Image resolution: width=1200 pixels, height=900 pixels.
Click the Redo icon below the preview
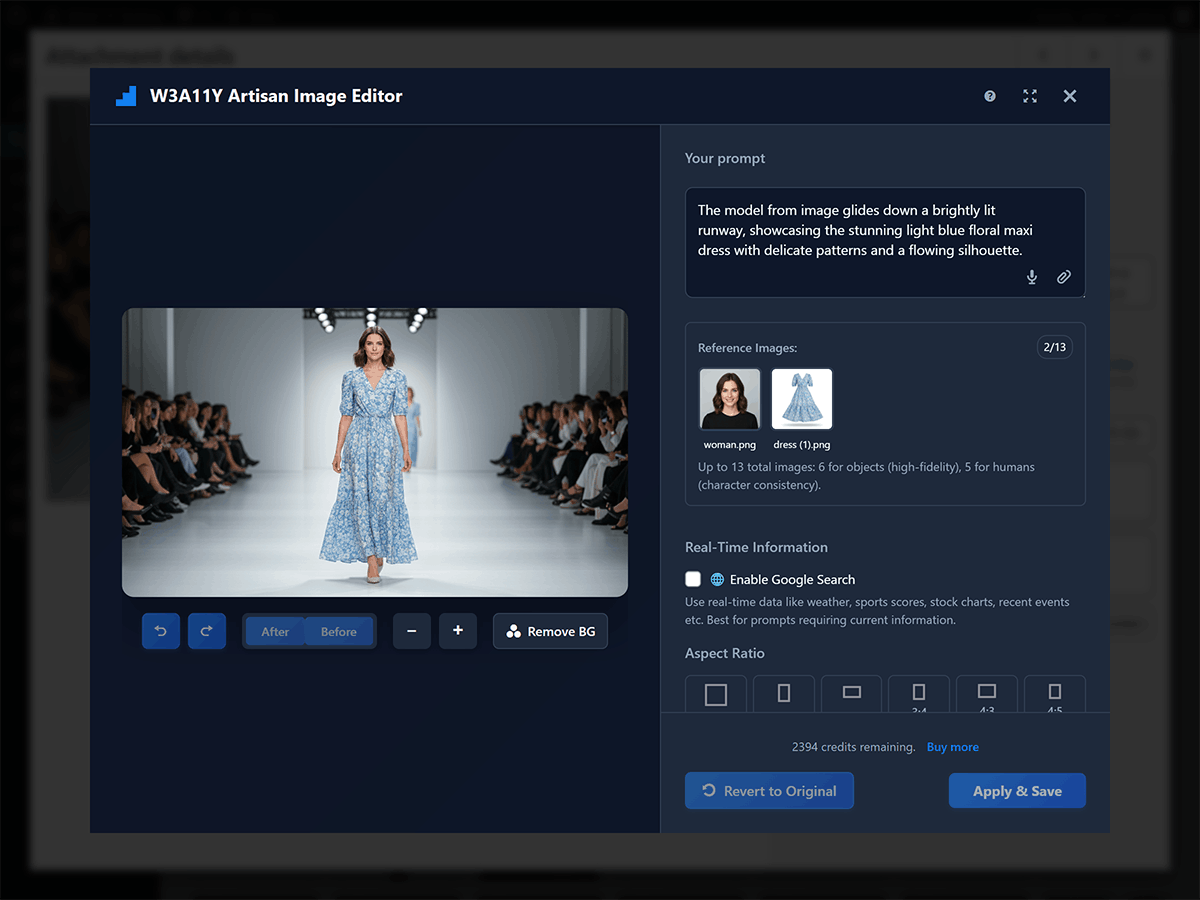[x=207, y=631]
